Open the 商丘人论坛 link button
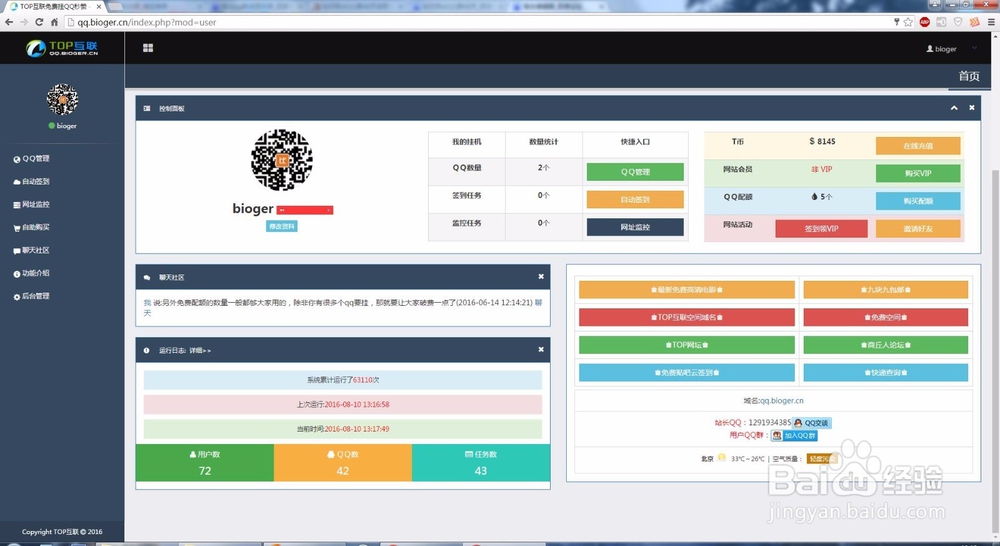 pyautogui.click(x=886, y=344)
